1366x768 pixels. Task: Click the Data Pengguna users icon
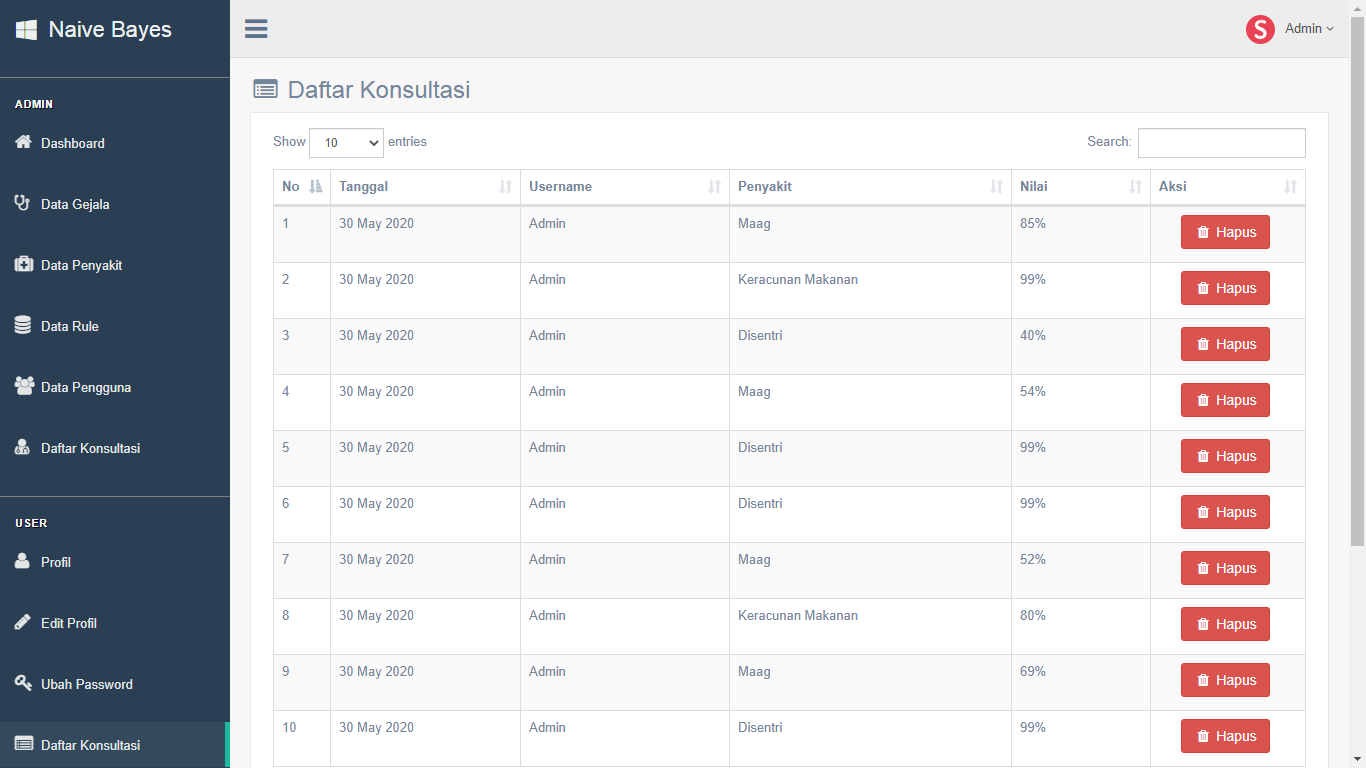tap(24, 386)
